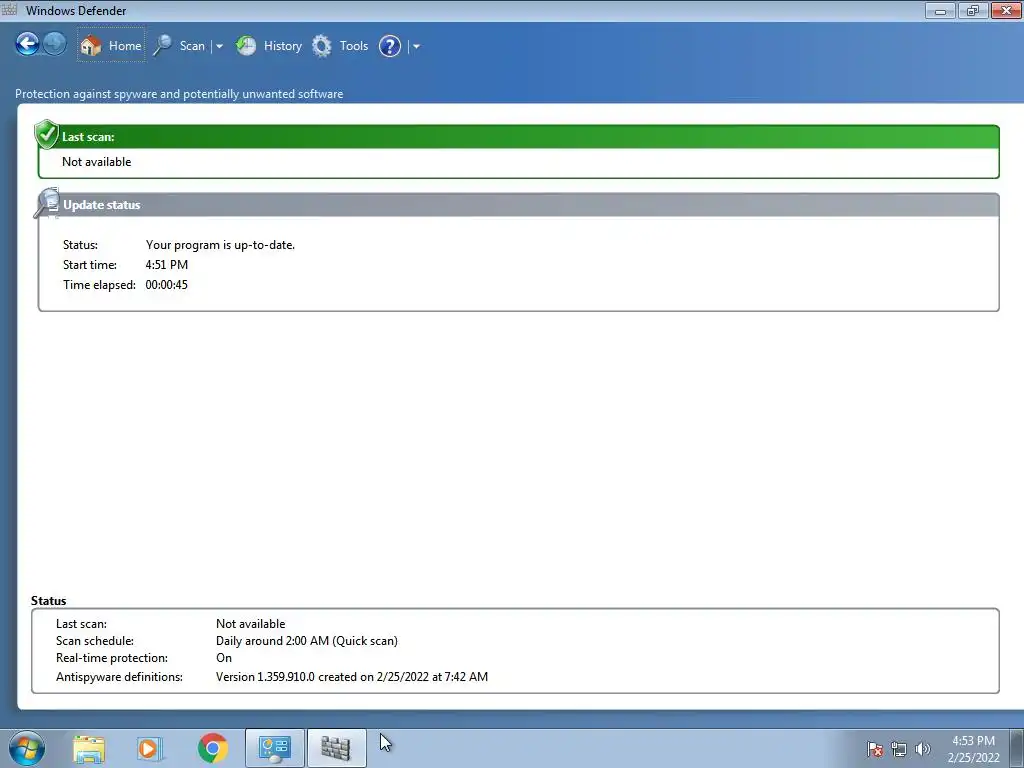Click the forward navigation arrow button
The height and width of the screenshot is (768, 1024).
tap(55, 44)
